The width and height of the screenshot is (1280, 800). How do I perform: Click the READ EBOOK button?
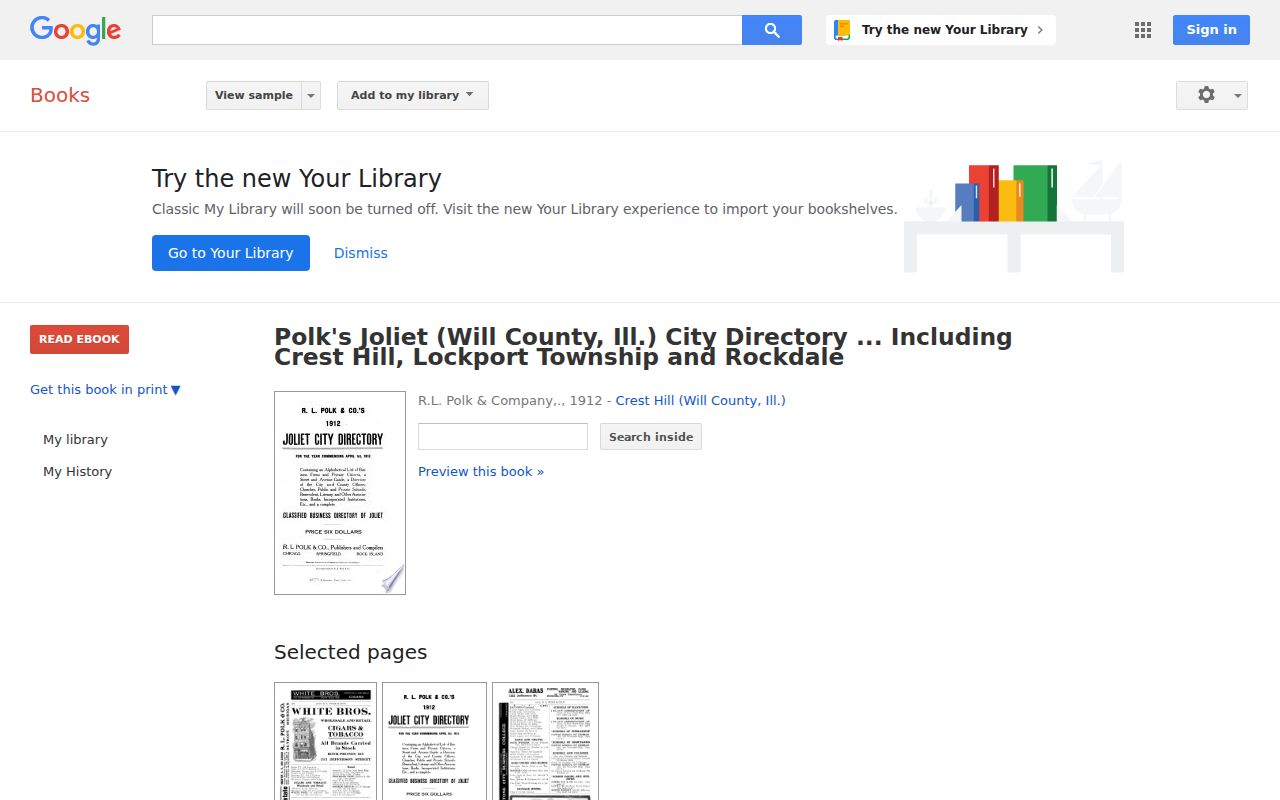tap(79, 339)
